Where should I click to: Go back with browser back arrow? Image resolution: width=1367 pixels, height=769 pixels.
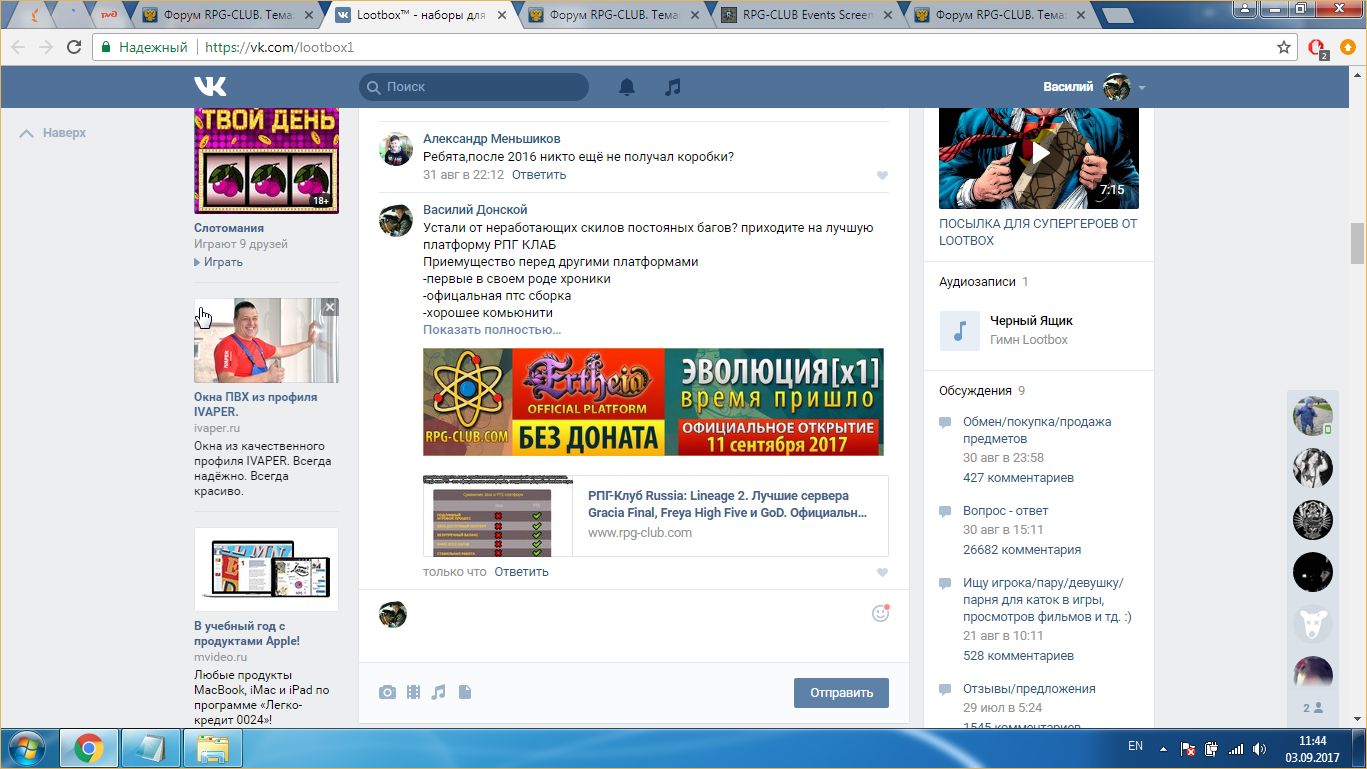(17, 47)
